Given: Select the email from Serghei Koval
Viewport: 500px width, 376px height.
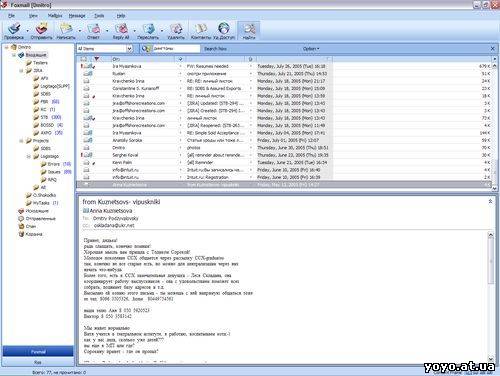Looking at the screenshot, I should (x=285, y=155).
